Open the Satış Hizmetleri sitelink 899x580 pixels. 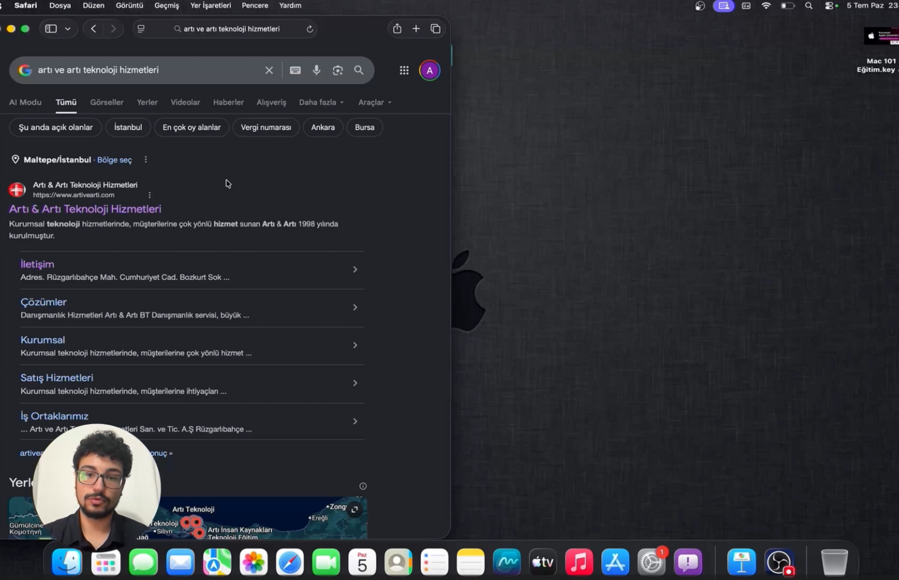(x=57, y=378)
